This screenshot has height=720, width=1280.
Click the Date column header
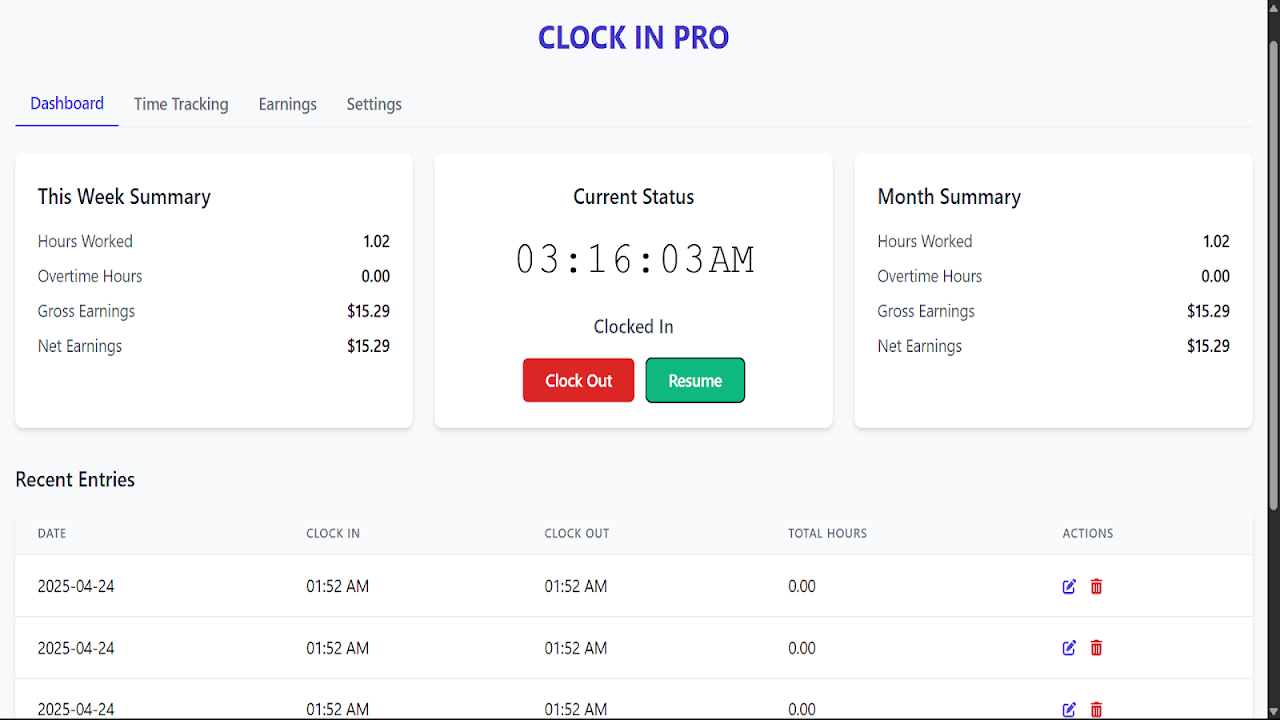click(52, 534)
